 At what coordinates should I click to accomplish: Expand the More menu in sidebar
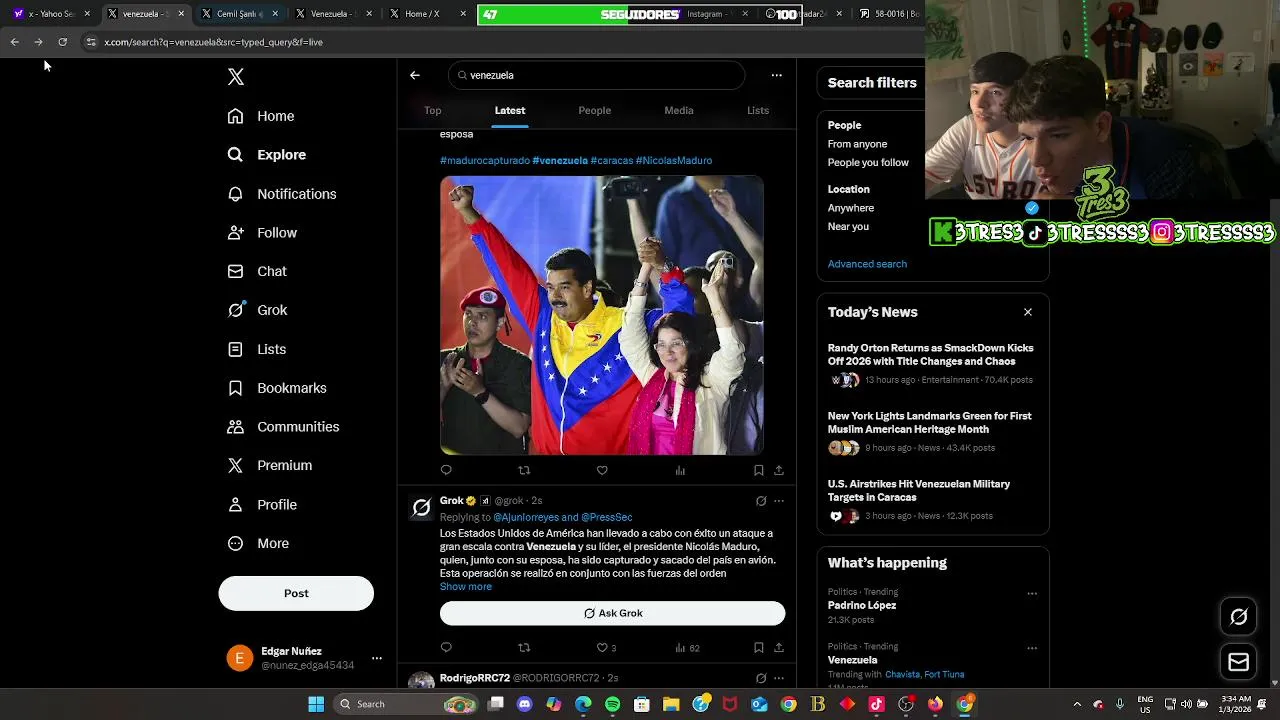click(x=258, y=543)
